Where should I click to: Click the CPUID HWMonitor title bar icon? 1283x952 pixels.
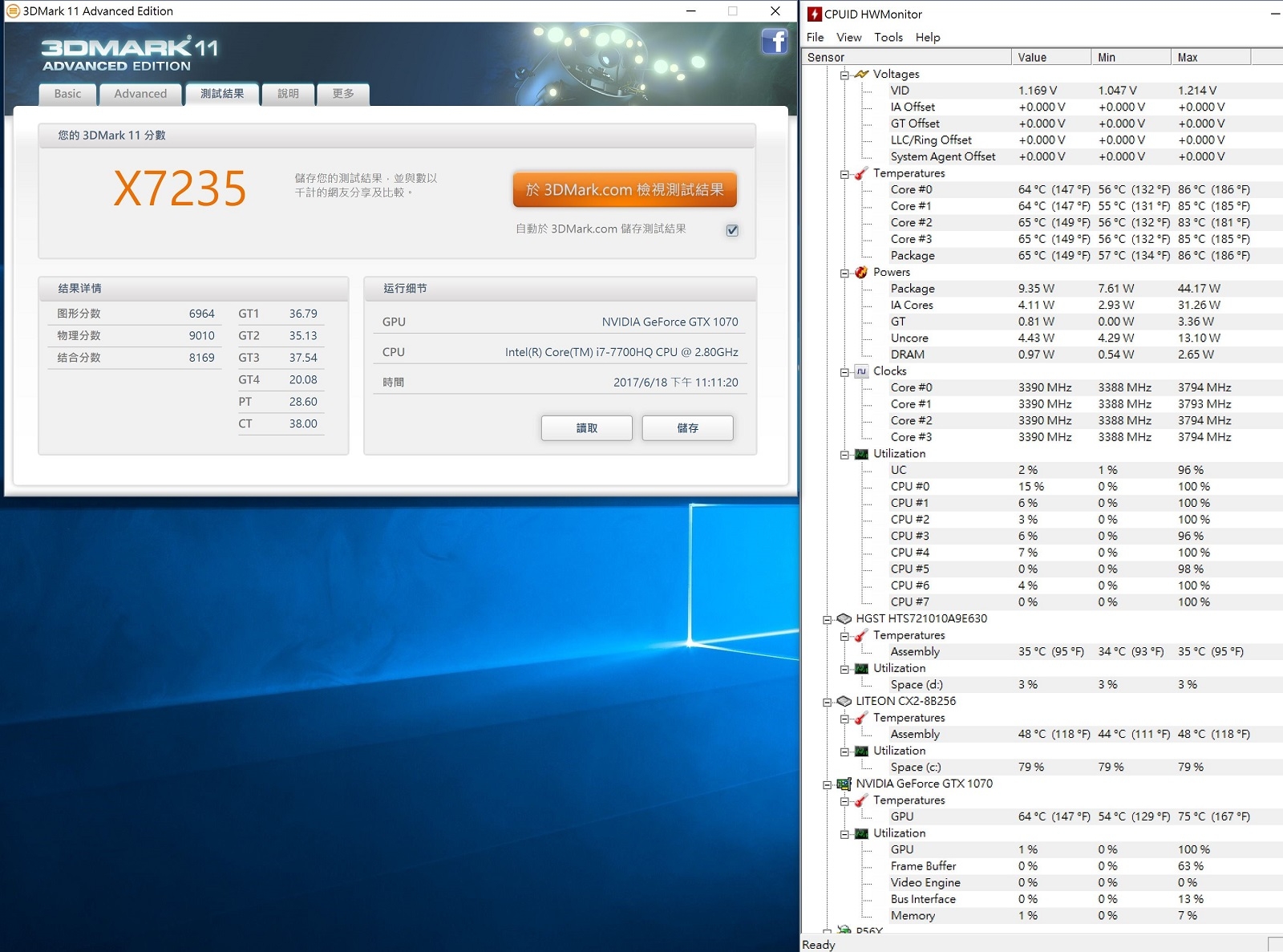[815, 14]
